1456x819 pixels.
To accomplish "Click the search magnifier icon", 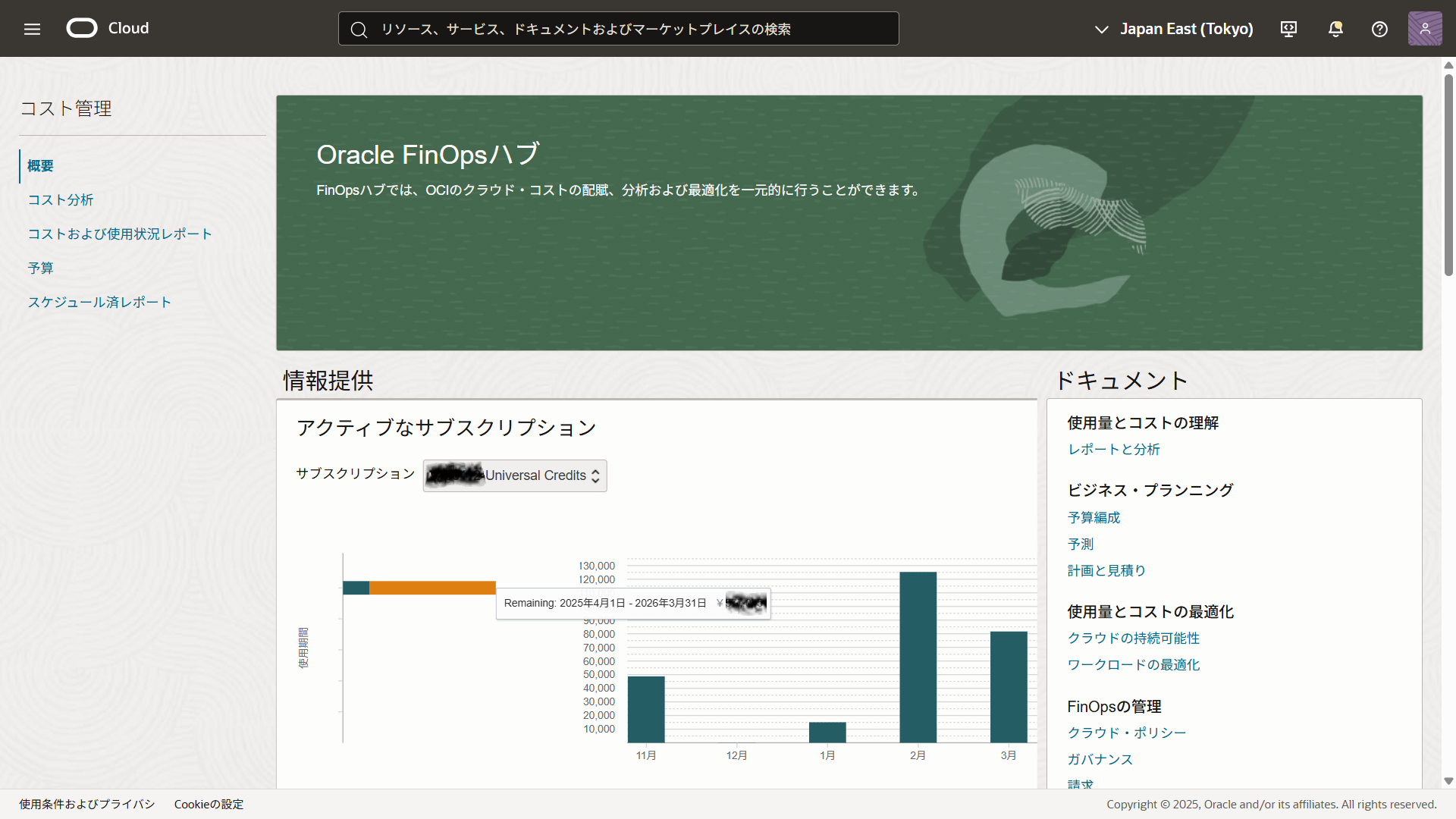I will pyautogui.click(x=359, y=30).
